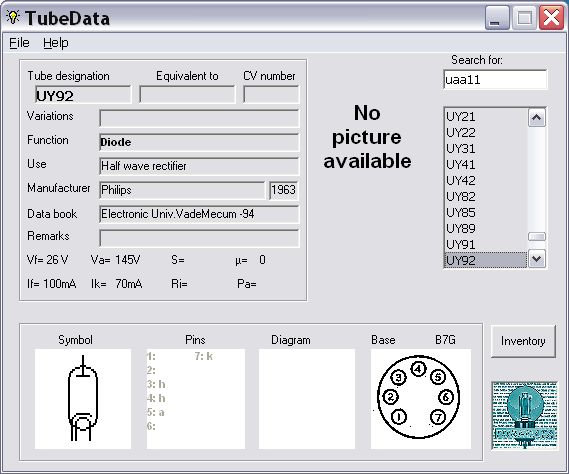The height and width of the screenshot is (474, 569).
Task: Click the TubeData lightbulb title icon
Action: point(13,17)
